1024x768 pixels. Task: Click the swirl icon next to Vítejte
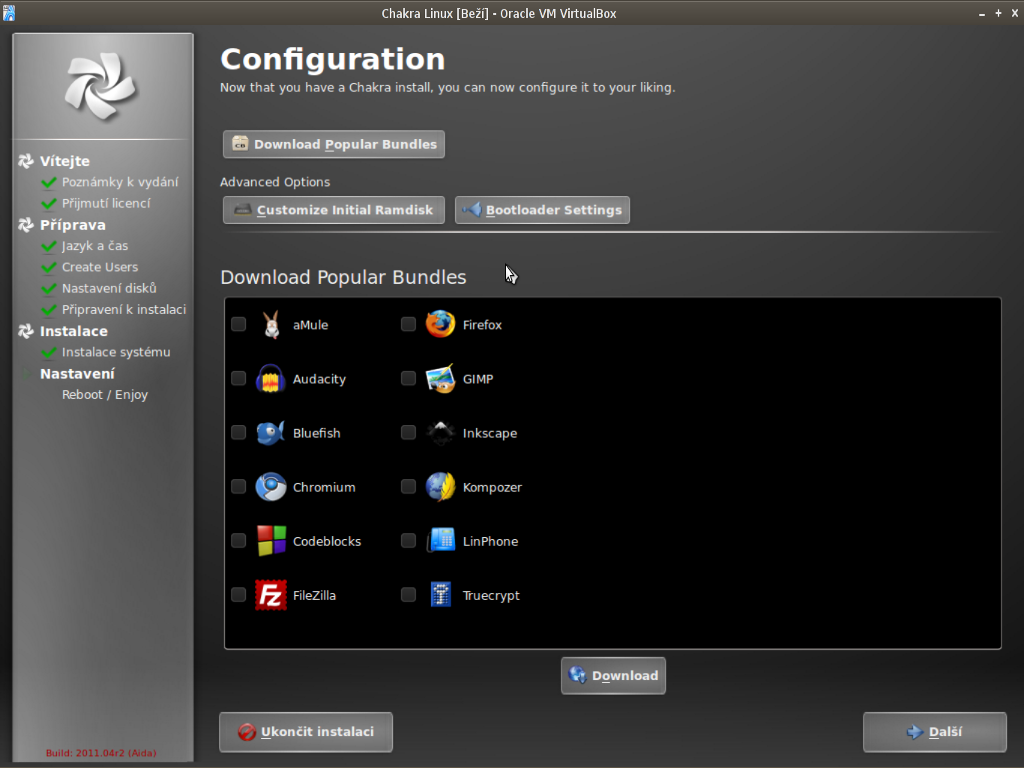pyautogui.click(x=26, y=161)
